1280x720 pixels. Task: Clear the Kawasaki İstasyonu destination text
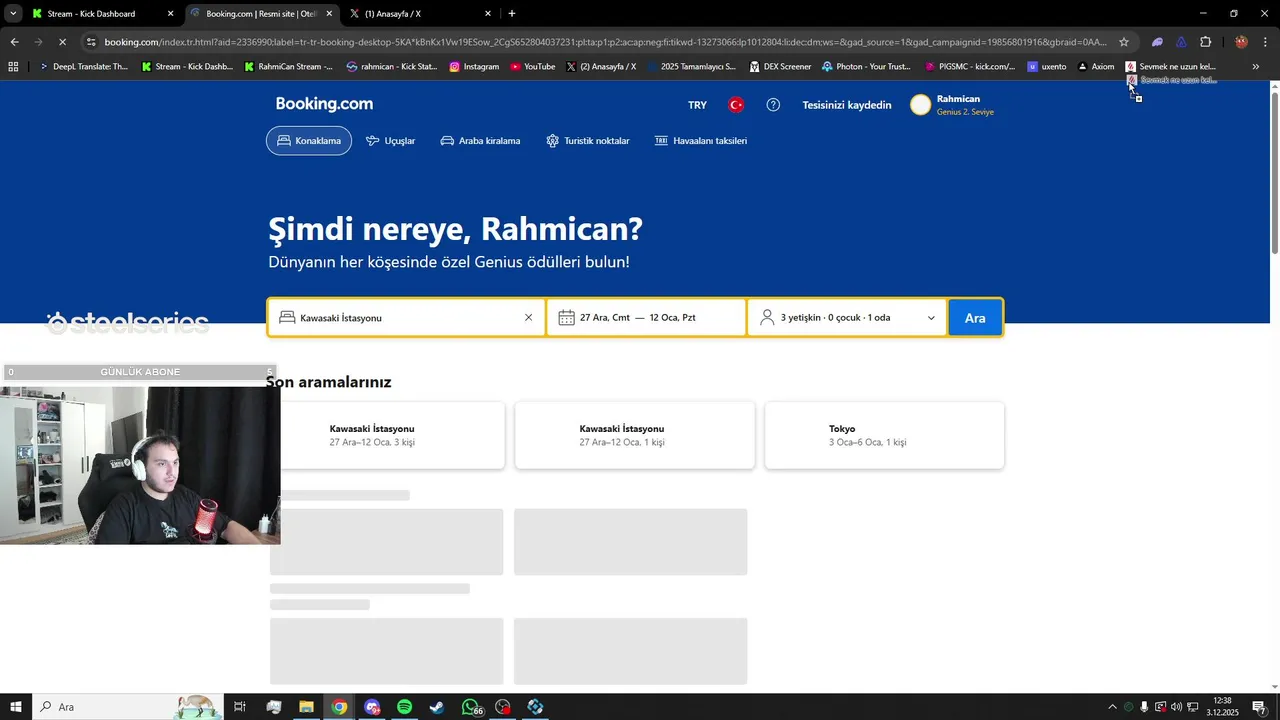click(528, 318)
